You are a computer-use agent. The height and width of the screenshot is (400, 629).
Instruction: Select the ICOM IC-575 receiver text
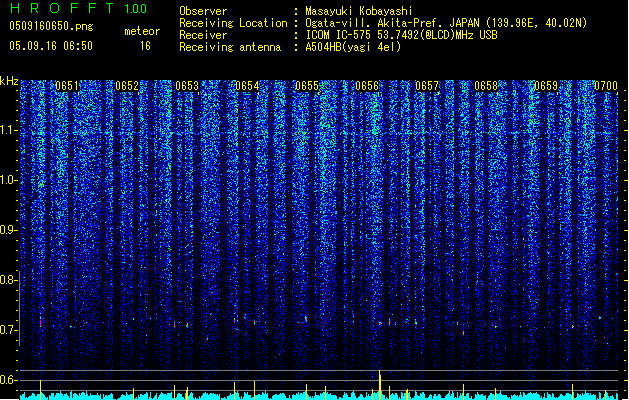coord(401,35)
